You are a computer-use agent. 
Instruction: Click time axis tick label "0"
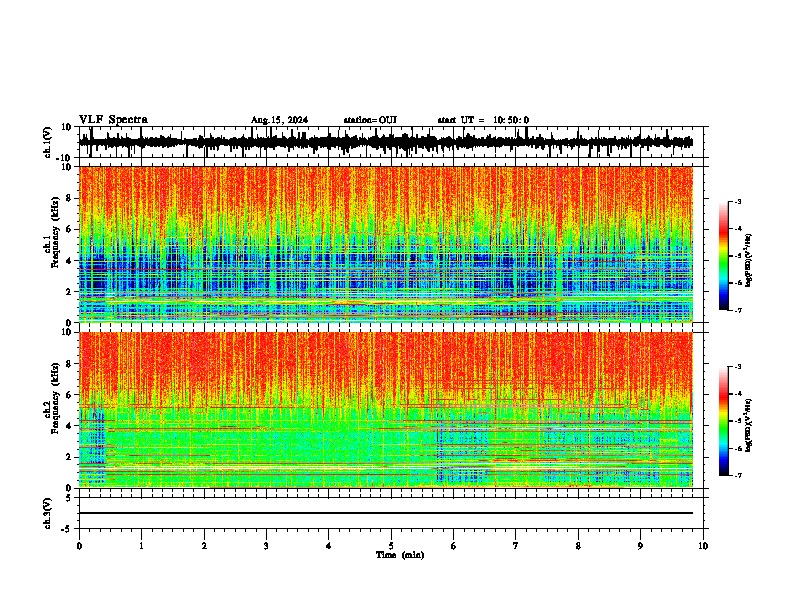coord(79,546)
